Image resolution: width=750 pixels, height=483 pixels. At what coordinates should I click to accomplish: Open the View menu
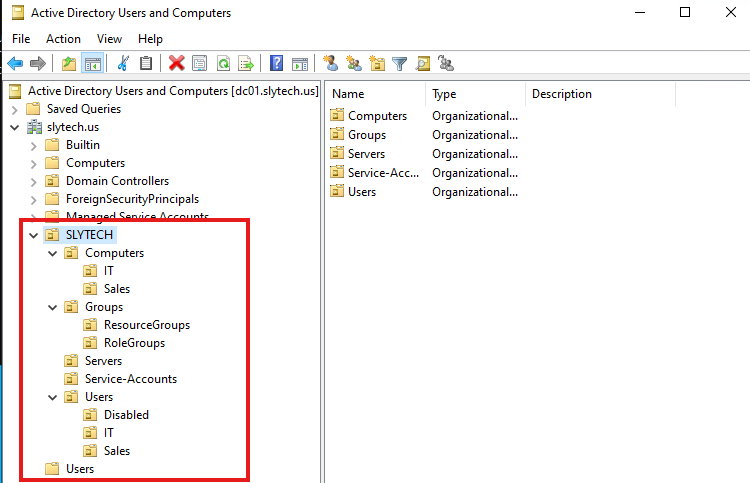tap(109, 39)
